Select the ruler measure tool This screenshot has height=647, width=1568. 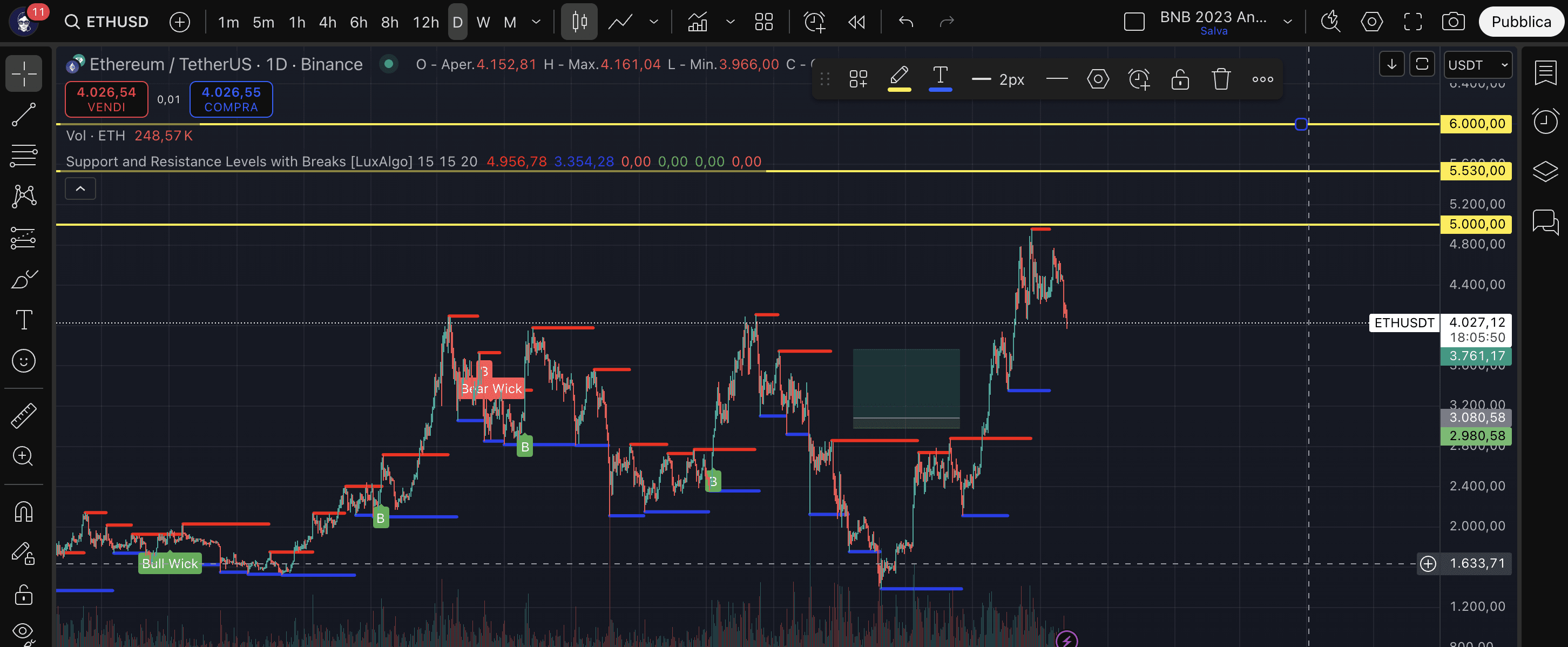[24, 415]
